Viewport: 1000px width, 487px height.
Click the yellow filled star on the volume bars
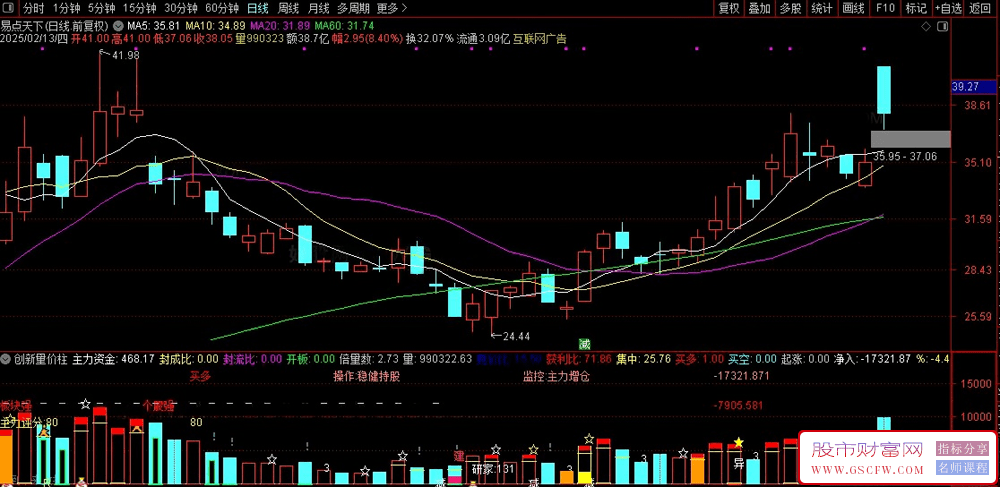coord(739,442)
